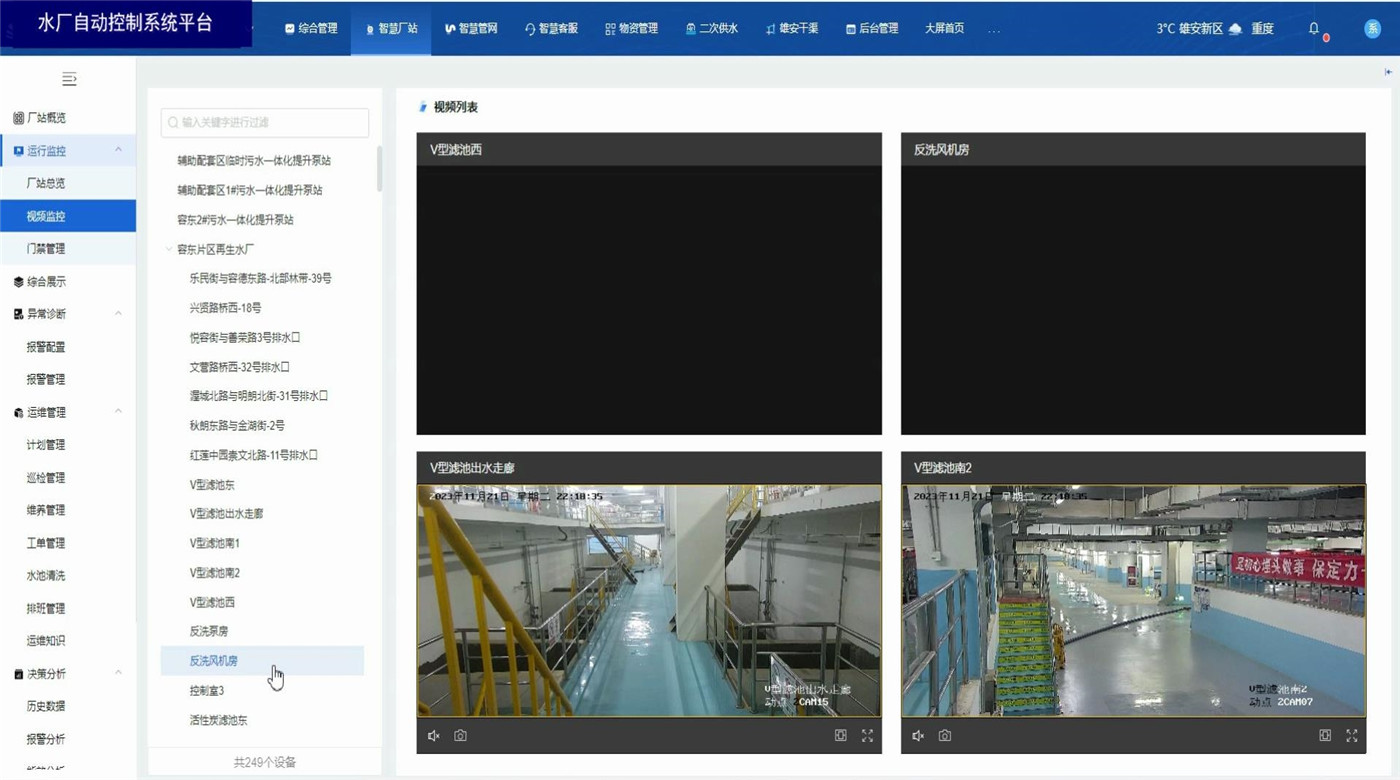Collapse the 容东片区再生水厂 tree node

tap(169, 249)
